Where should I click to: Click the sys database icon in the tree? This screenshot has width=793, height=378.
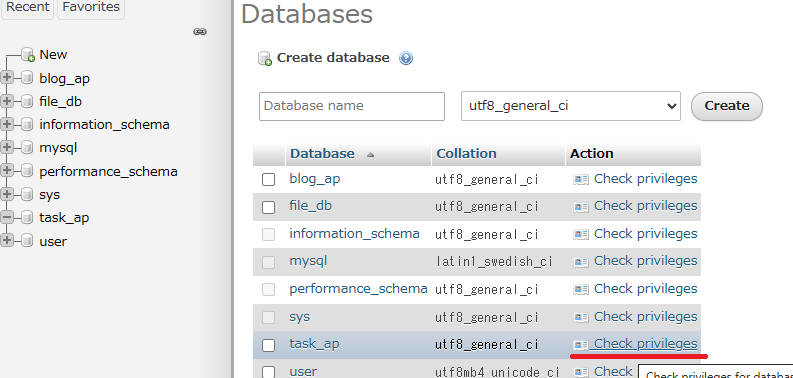pyautogui.click(x=27, y=194)
